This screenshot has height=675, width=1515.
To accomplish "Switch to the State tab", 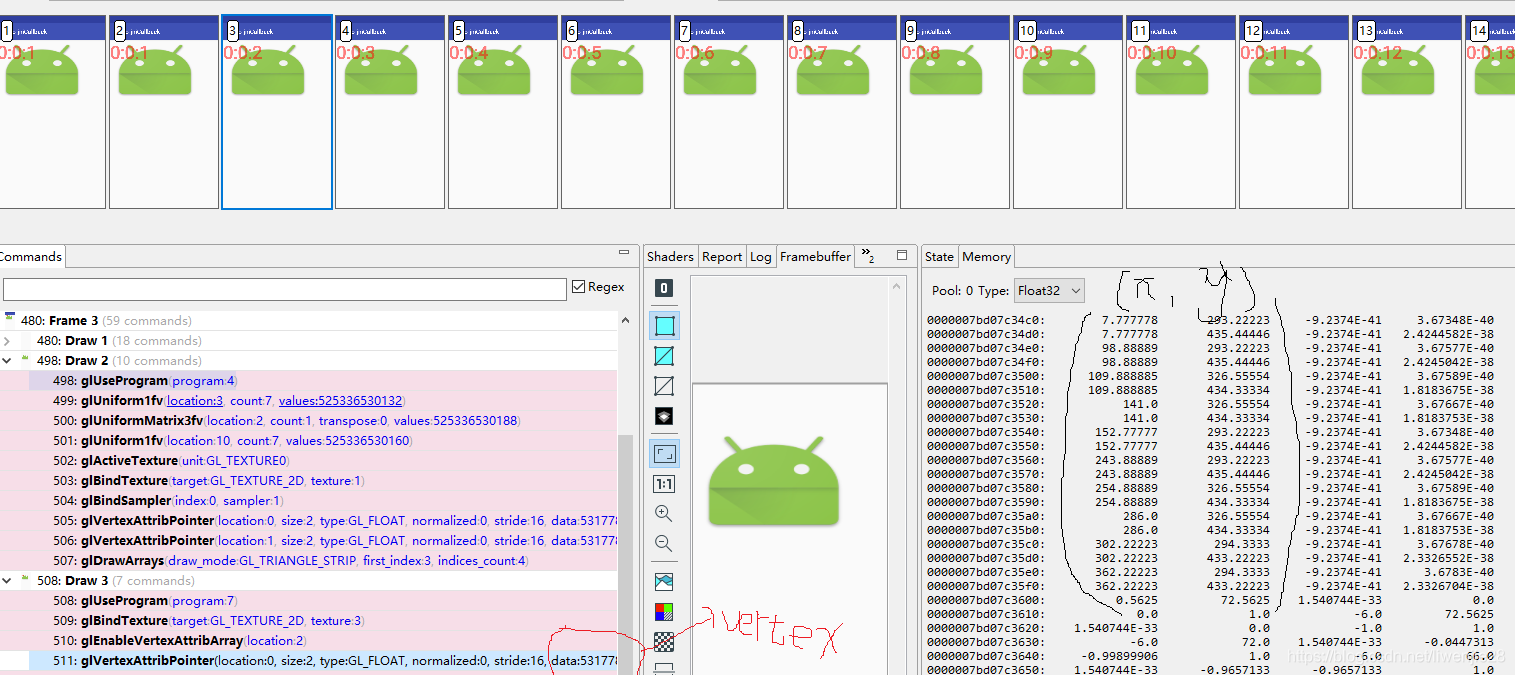I will (939, 257).
